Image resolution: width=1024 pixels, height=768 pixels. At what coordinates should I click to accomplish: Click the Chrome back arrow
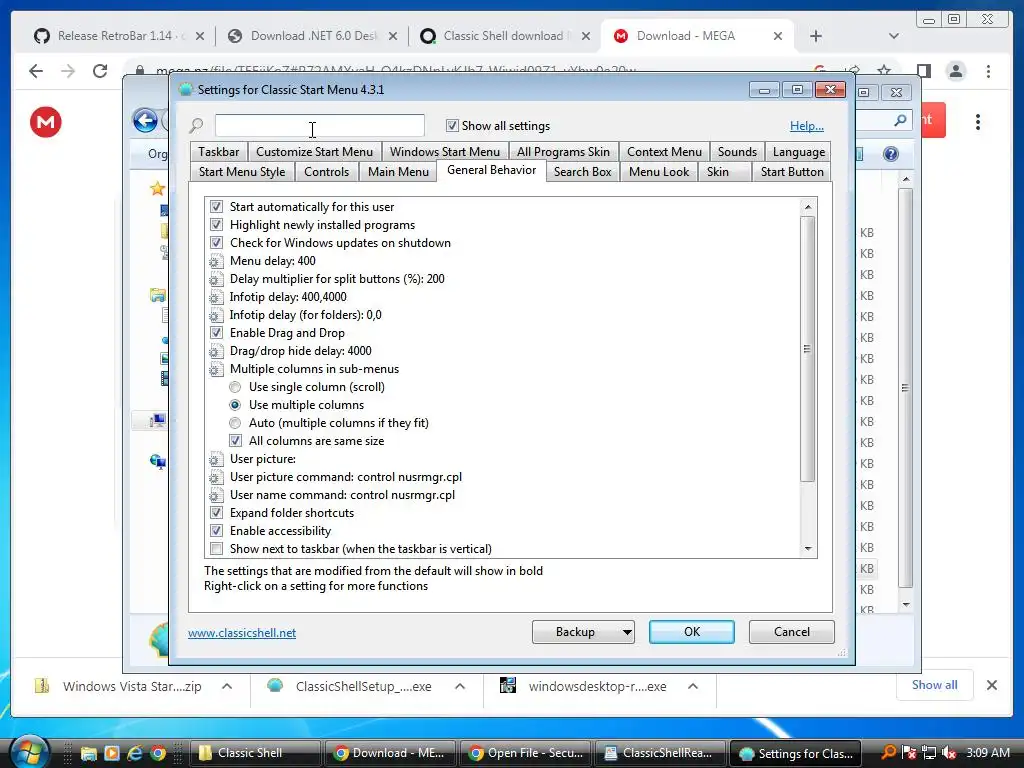click(x=36, y=71)
